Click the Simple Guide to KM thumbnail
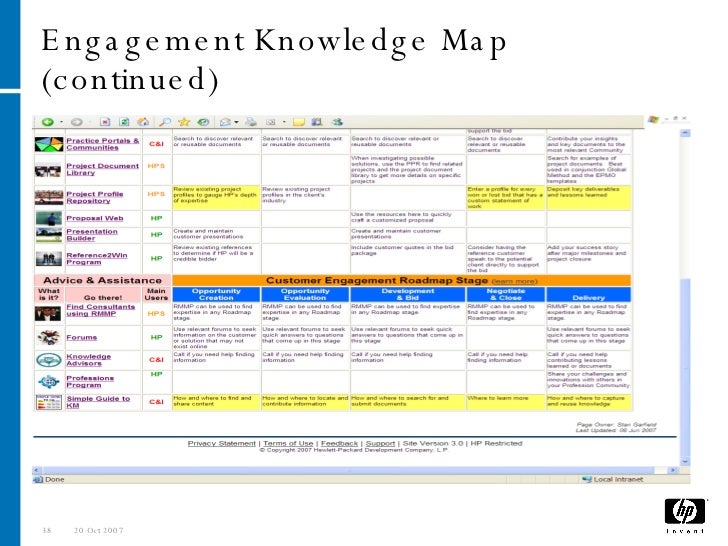This screenshot has height=546, width=728. tap(49, 402)
